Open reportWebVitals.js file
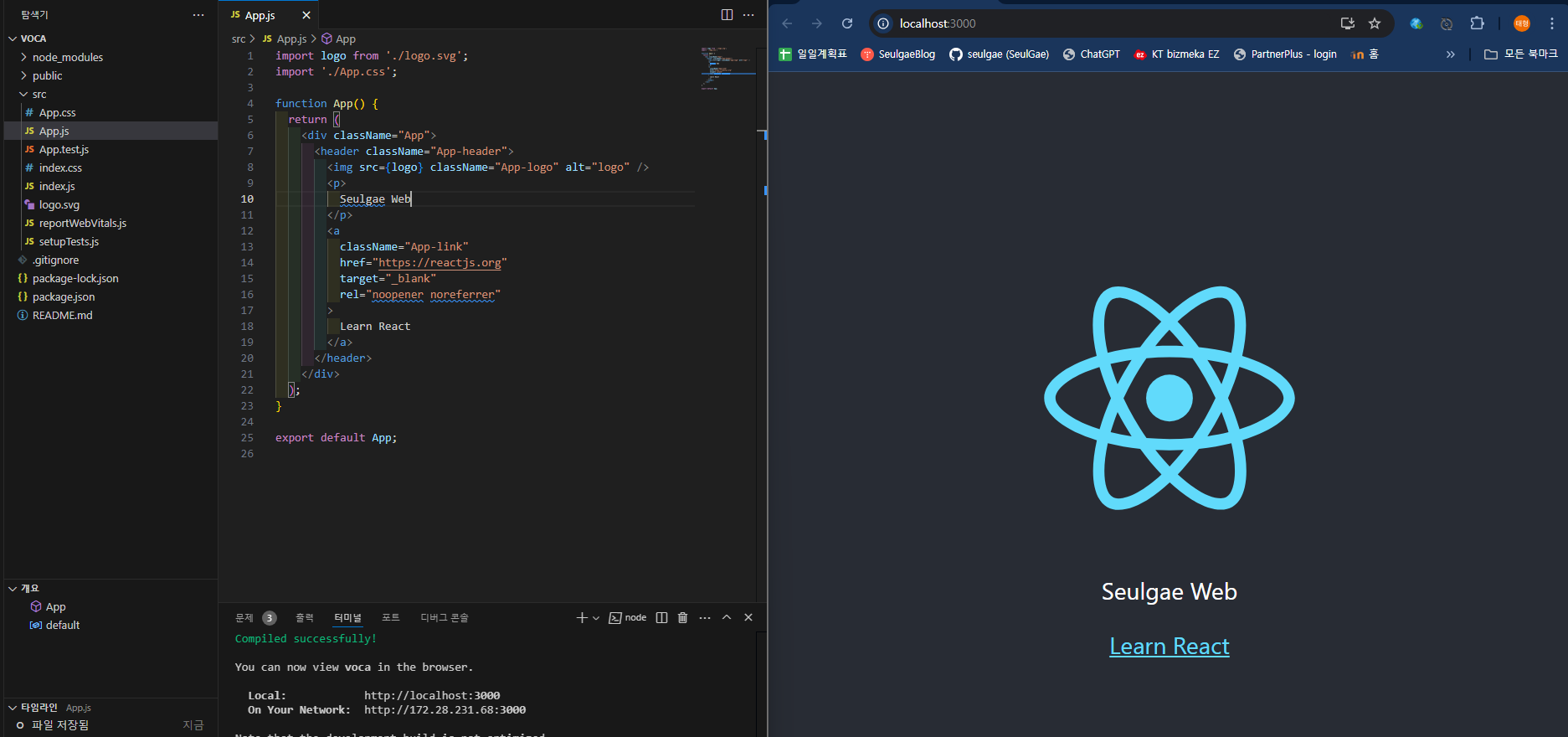 (111, 223)
